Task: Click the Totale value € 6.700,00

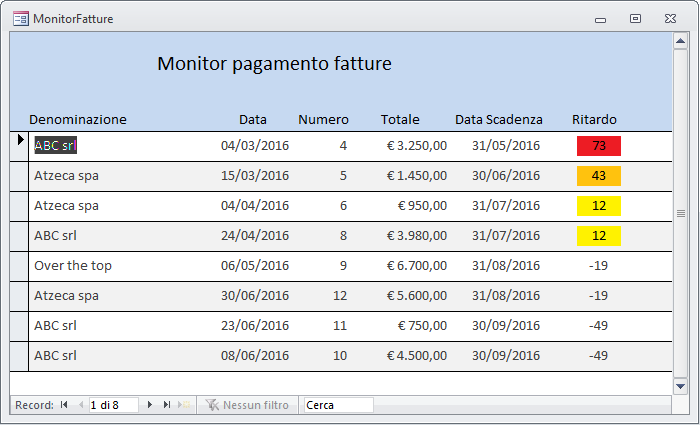Action: (417, 266)
